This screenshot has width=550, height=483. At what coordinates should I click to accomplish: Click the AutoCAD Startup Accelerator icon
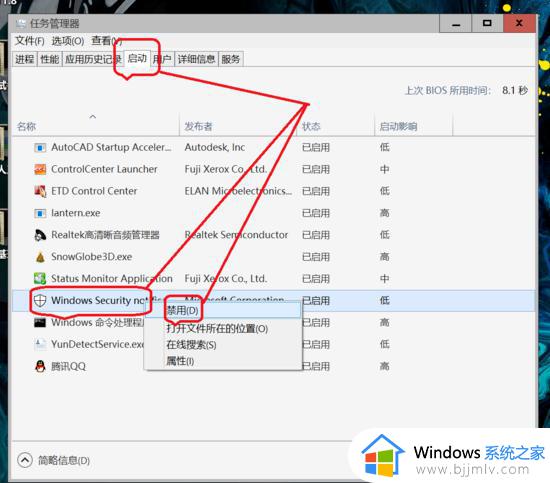pos(40,148)
